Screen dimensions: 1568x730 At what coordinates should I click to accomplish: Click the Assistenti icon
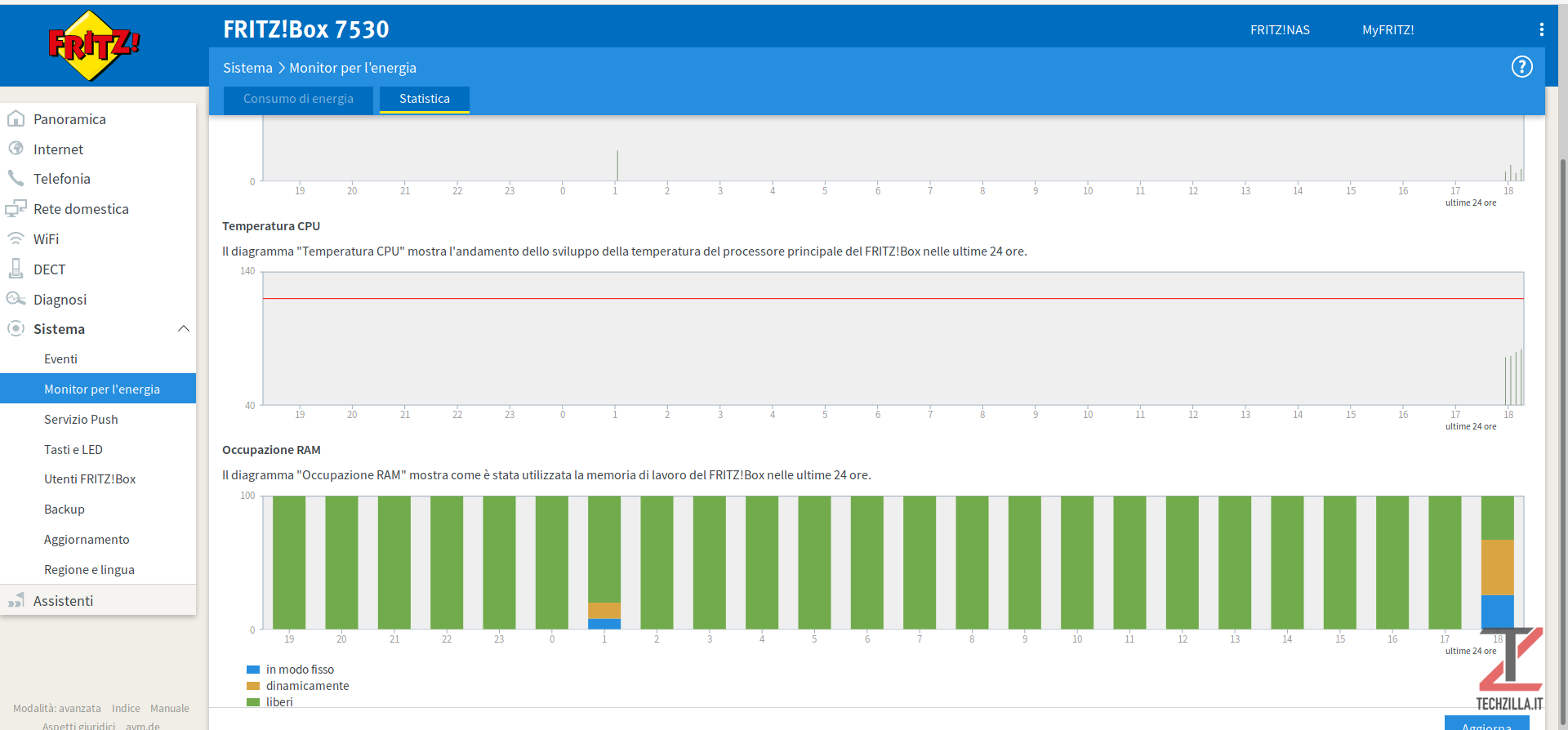[x=16, y=600]
